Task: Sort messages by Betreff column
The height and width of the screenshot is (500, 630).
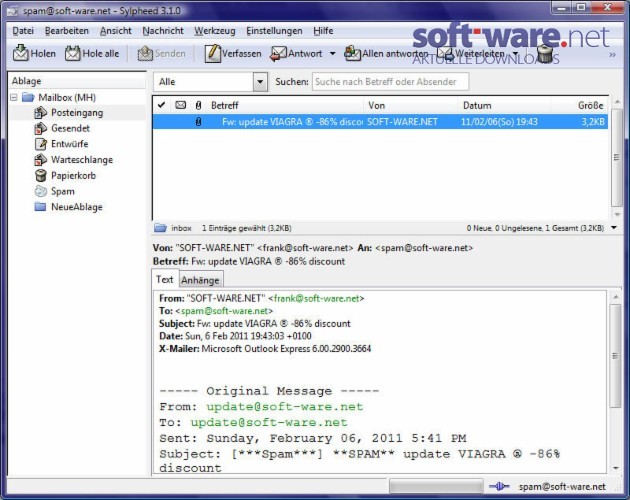Action: tap(285, 105)
